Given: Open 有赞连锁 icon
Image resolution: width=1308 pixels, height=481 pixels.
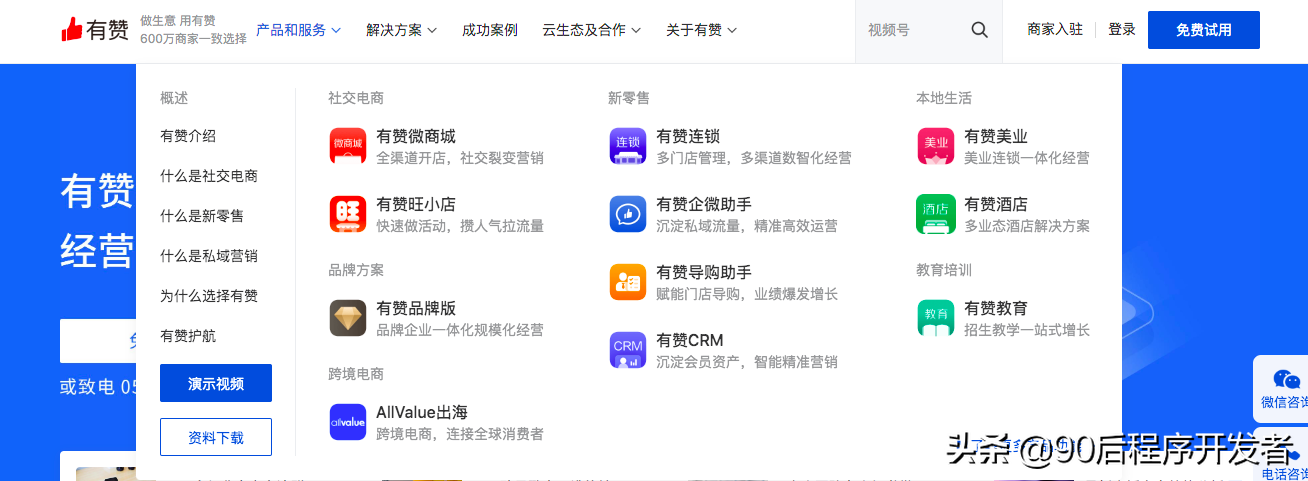Looking at the screenshot, I should pyautogui.click(x=628, y=146).
